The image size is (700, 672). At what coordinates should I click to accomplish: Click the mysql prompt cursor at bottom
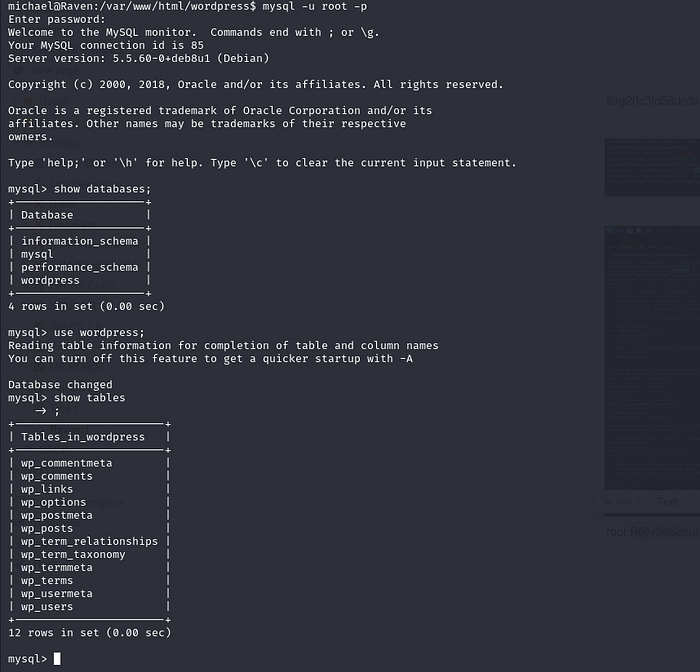click(57, 658)
